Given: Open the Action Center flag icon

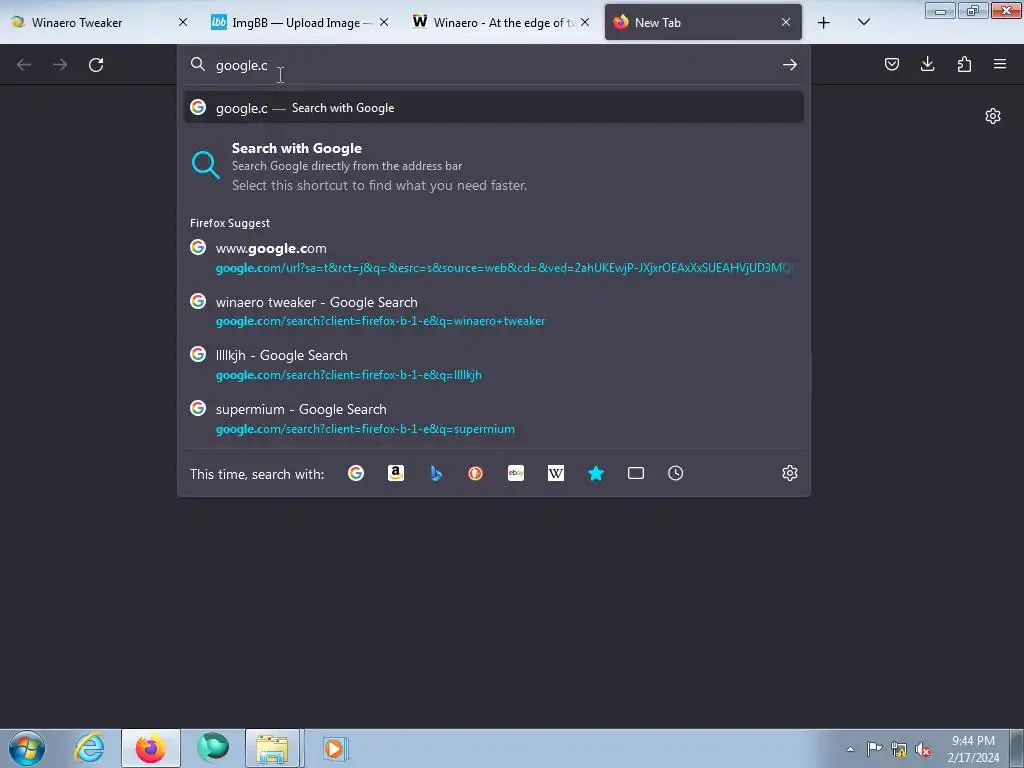Looking at the screenshot, I should pos(874,749).
